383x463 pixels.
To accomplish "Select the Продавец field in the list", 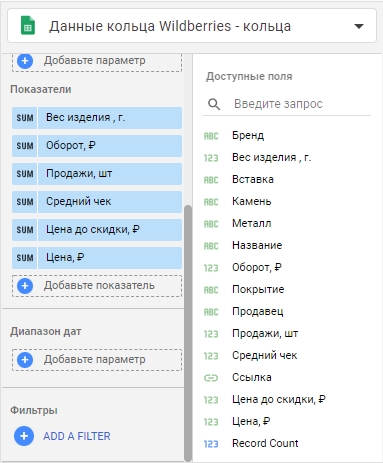I will pyautogui.click(x=257, y=311).
